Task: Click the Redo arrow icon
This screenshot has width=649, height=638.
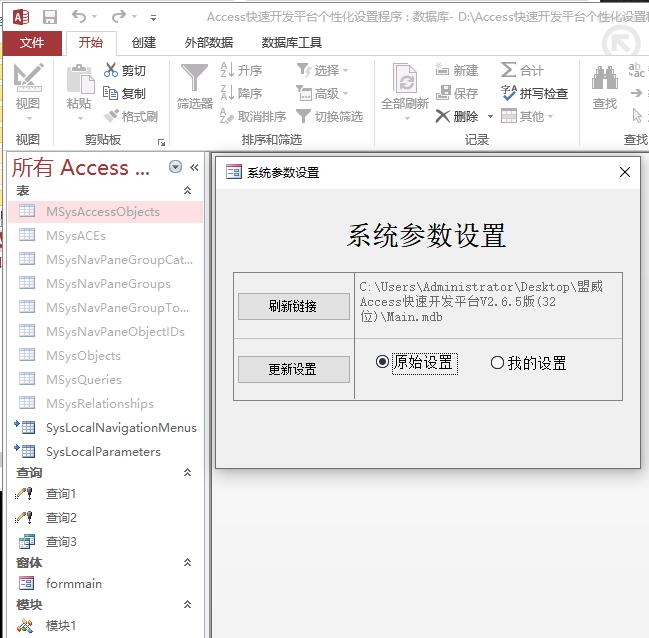Action: click(x=119, y=17)
